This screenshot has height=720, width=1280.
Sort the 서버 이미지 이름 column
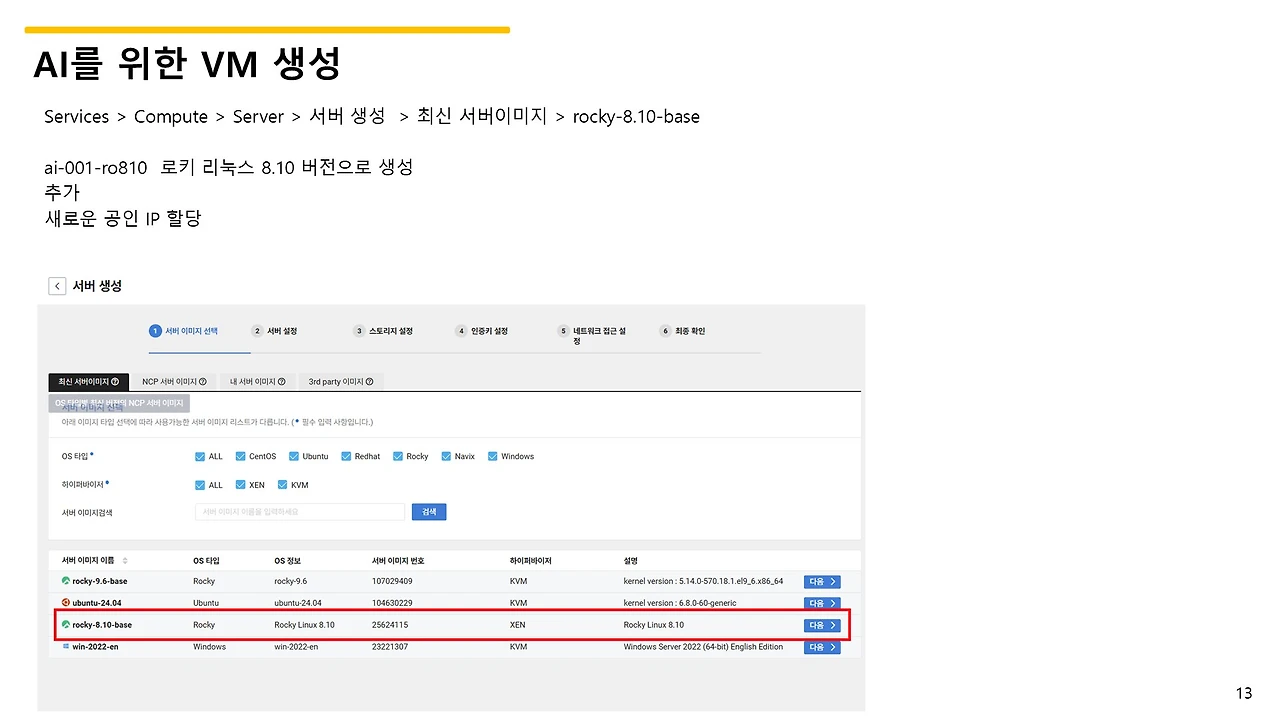pyautogui.click(x=125, y=560)
